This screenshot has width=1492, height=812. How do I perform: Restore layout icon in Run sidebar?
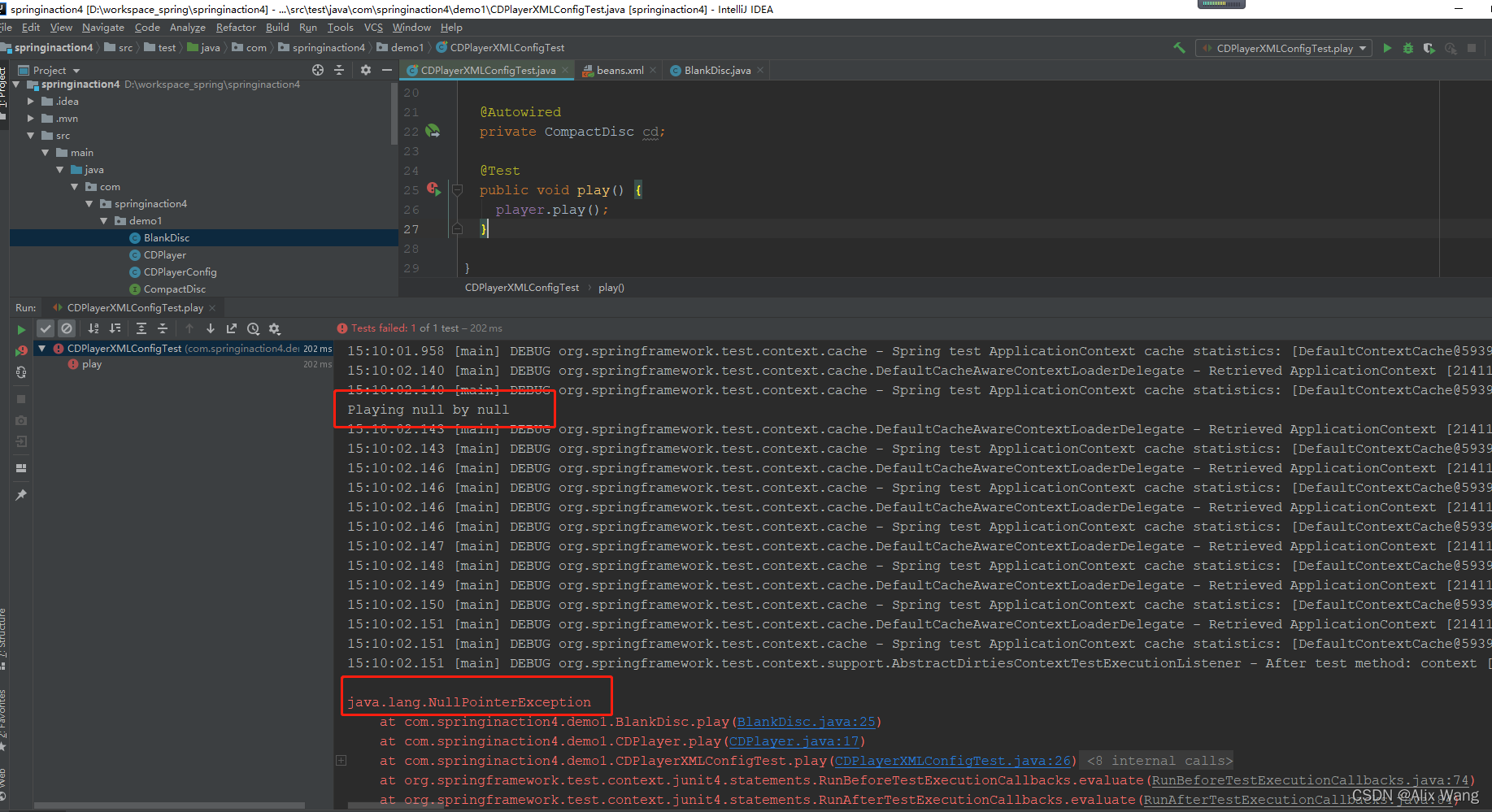(21, 468)
